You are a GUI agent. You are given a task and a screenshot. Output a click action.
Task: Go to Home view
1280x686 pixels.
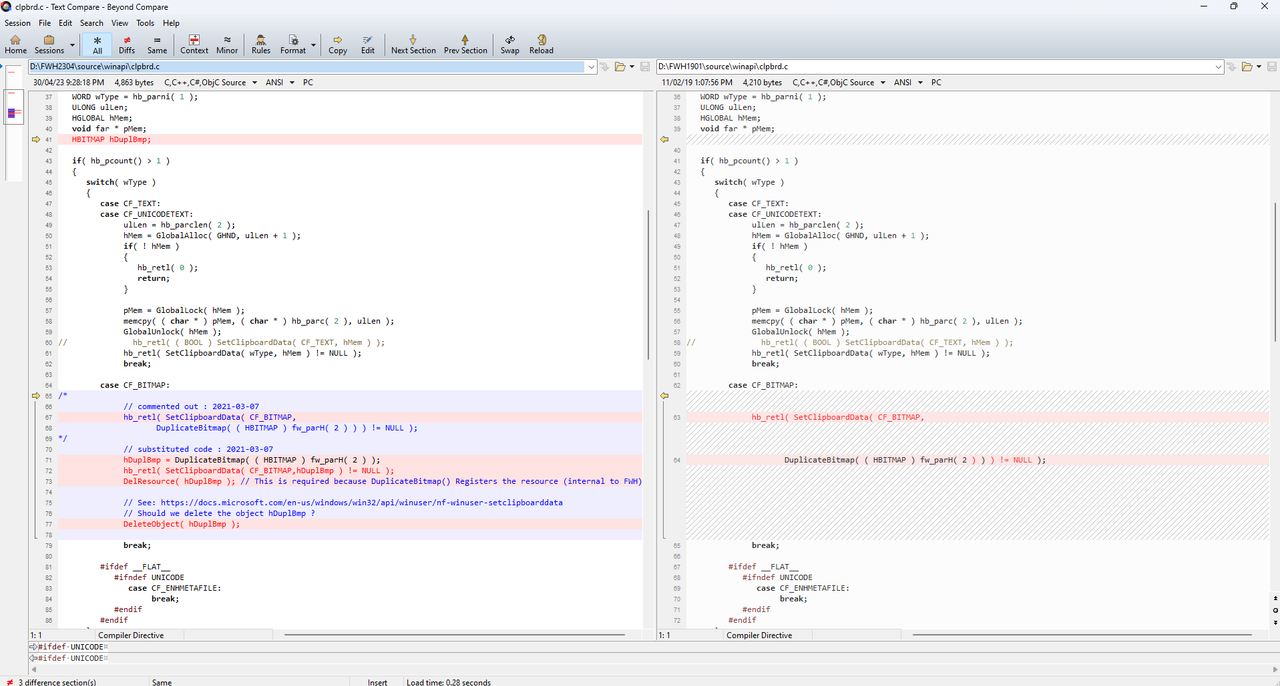[x=16, y=44]
